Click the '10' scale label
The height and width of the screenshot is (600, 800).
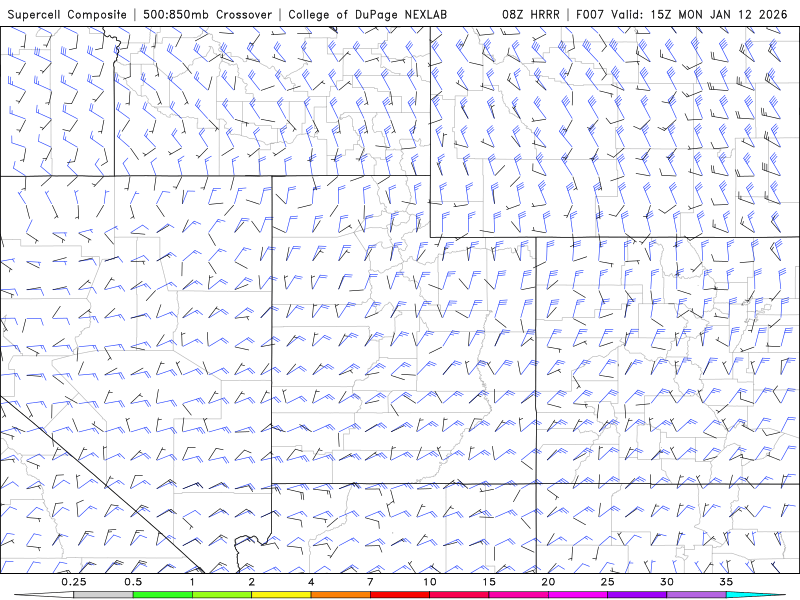[430, 582]
